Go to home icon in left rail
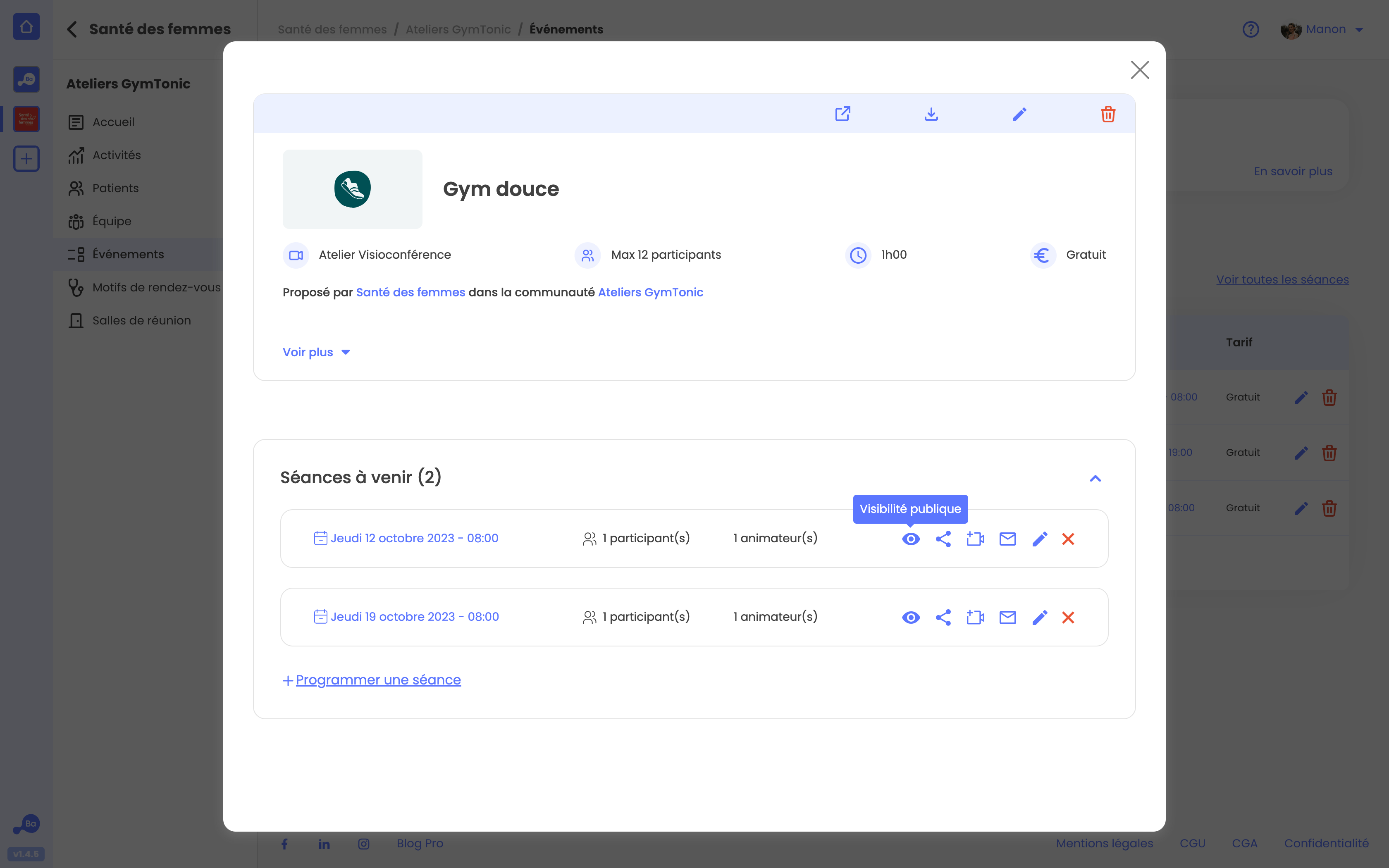The height and width of the screenshot is (868, 1389). pos(26,26)
